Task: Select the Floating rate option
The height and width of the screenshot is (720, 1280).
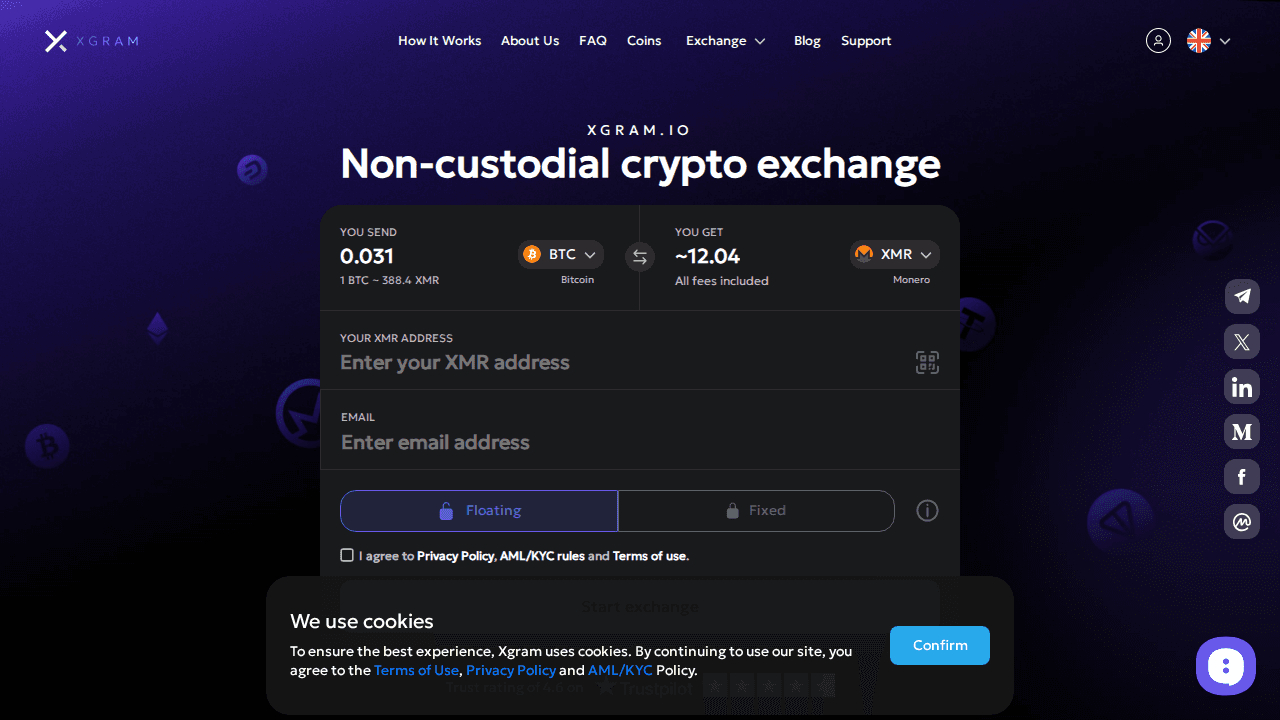Action: (x=479, y=511)
